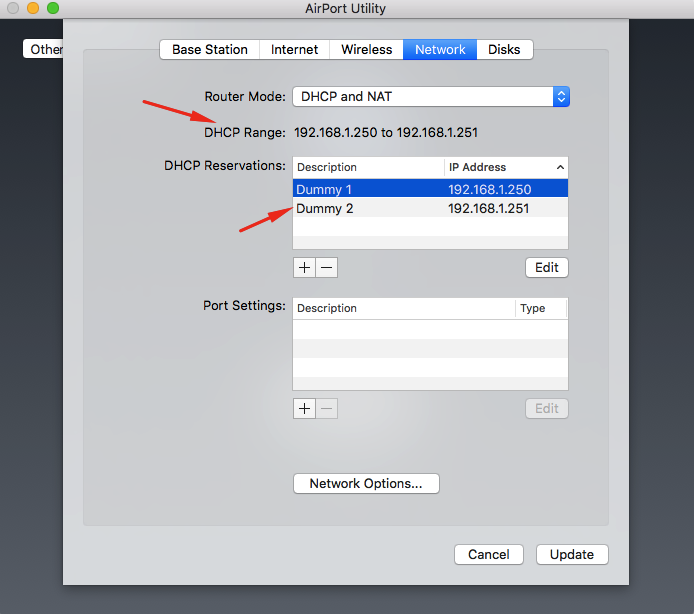Click the Type header in Port Settings

(541, 308)
